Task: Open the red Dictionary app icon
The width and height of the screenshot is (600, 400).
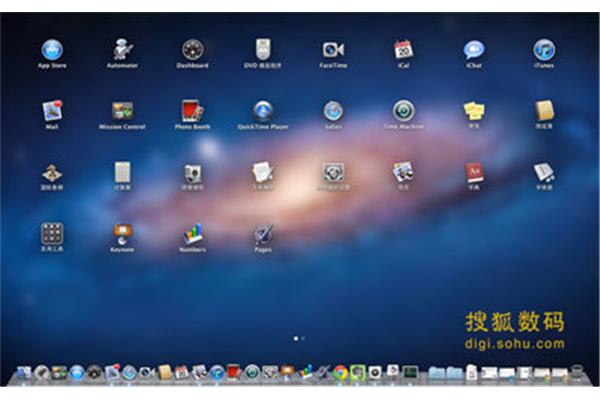Action: click(x=474, y=172)
